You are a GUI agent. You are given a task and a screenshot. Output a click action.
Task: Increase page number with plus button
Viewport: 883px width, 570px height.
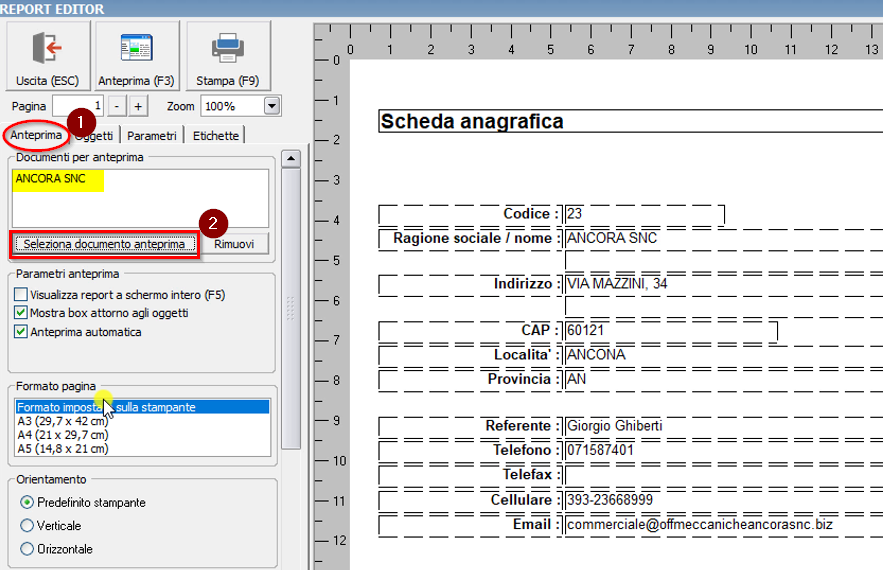138,106
